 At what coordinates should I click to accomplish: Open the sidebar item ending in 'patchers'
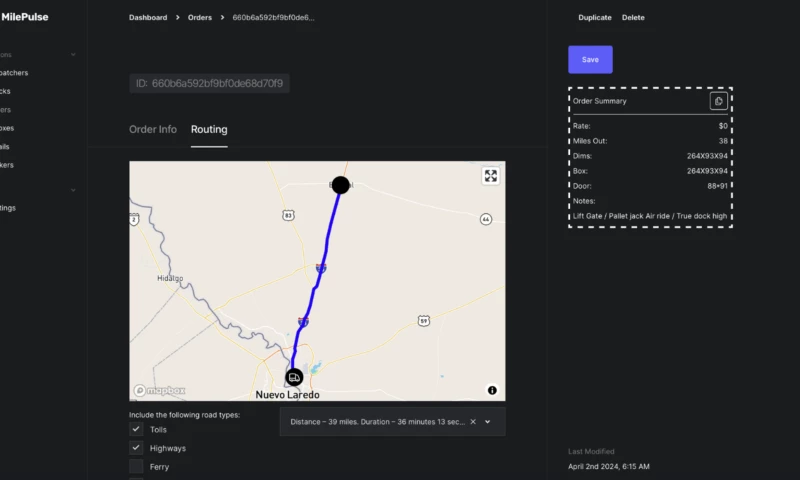point(14,73)
